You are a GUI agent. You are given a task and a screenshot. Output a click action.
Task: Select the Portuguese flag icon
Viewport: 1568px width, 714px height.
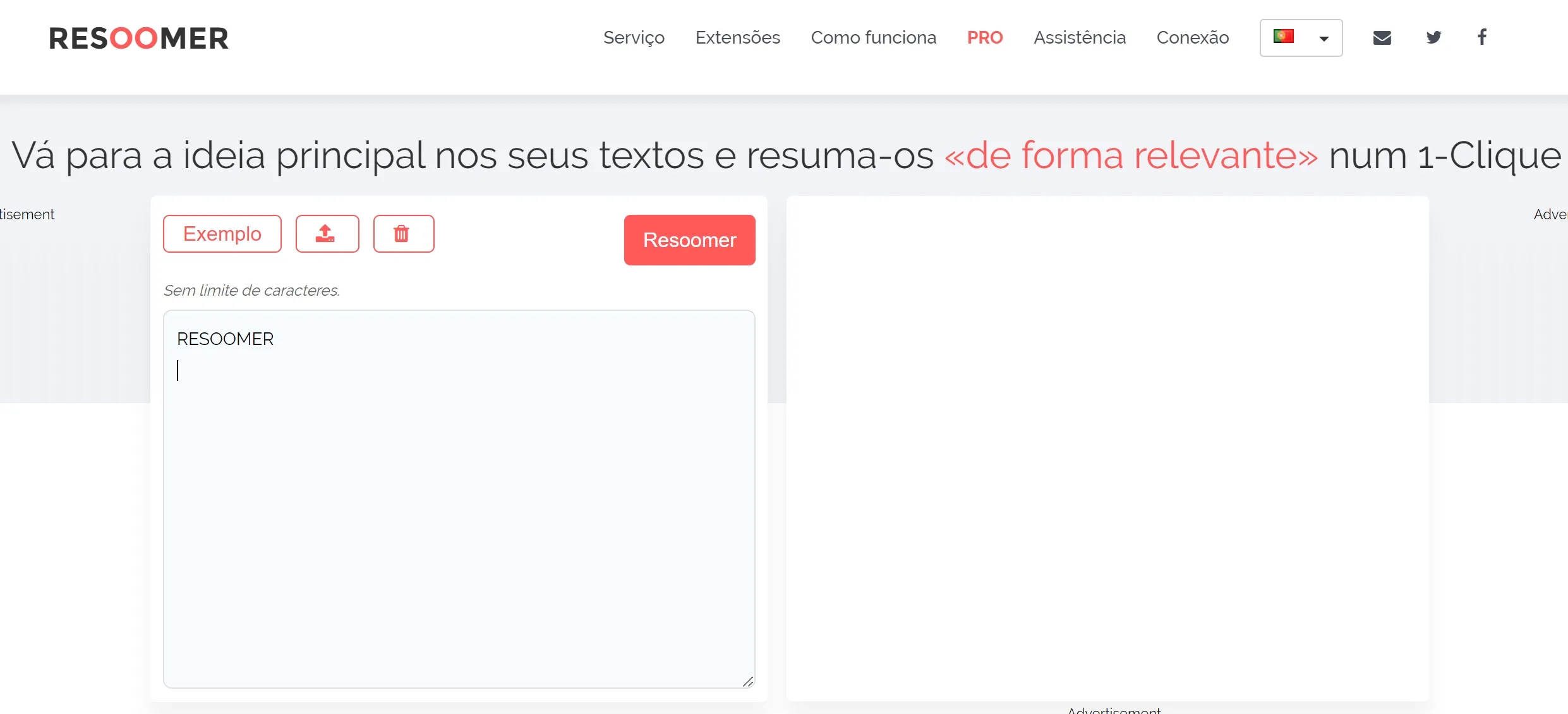coord(1285,37)
